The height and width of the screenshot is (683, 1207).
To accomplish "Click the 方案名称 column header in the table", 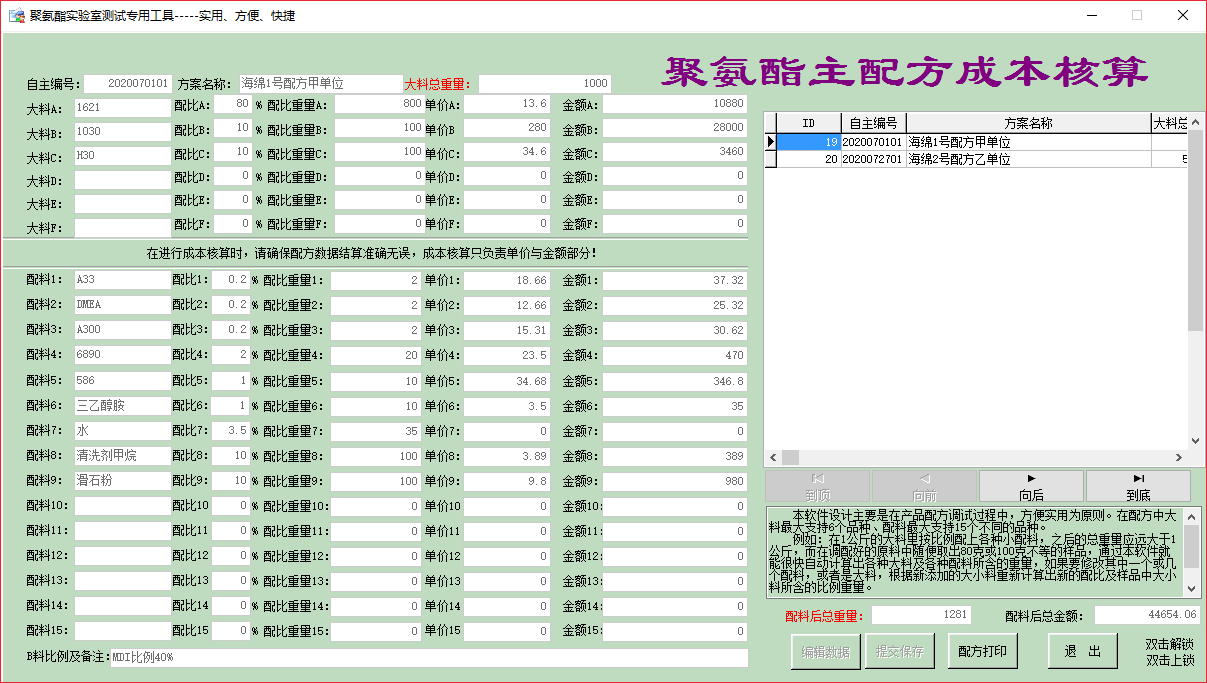I will click(1028, 123).
